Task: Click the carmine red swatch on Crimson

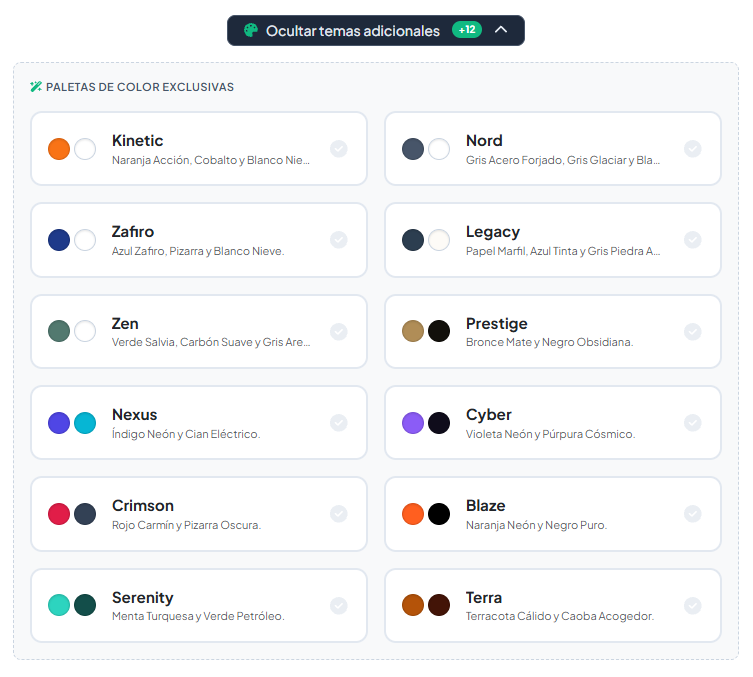Action: coord(59,514)
